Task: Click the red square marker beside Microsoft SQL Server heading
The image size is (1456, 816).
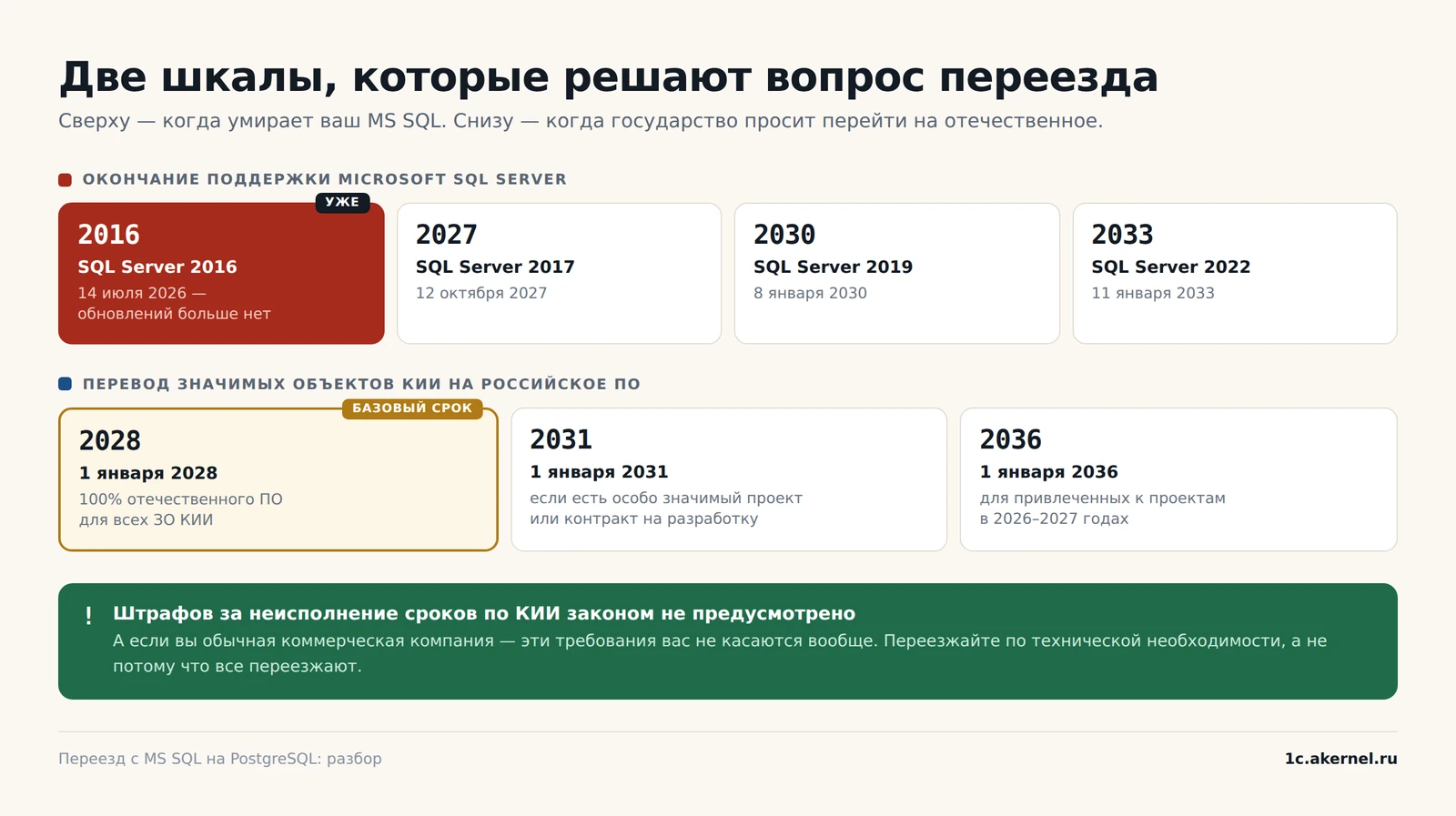Action: (x=65, y=180)
